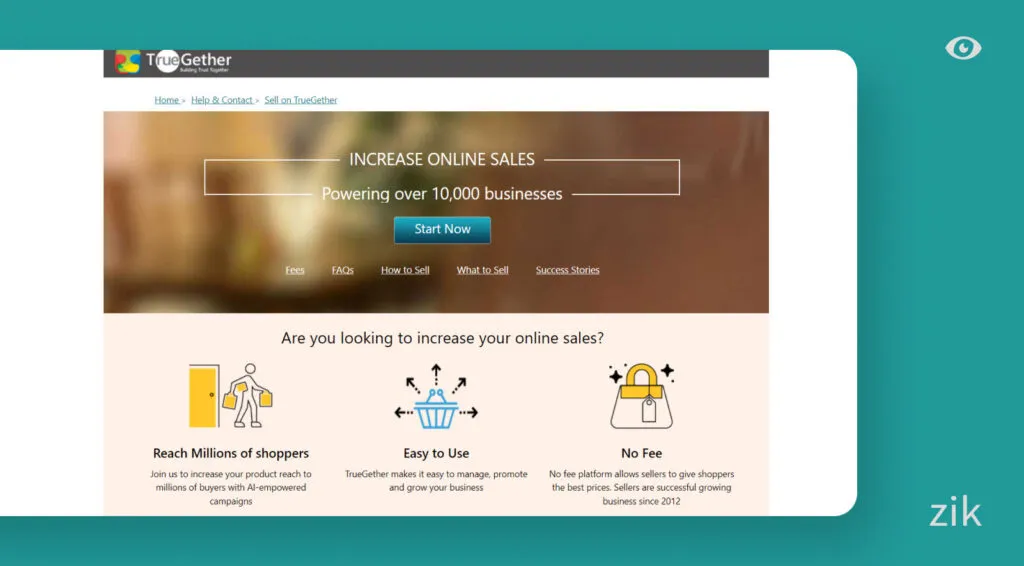Click the shopper with bags icon

click(231, 396)
